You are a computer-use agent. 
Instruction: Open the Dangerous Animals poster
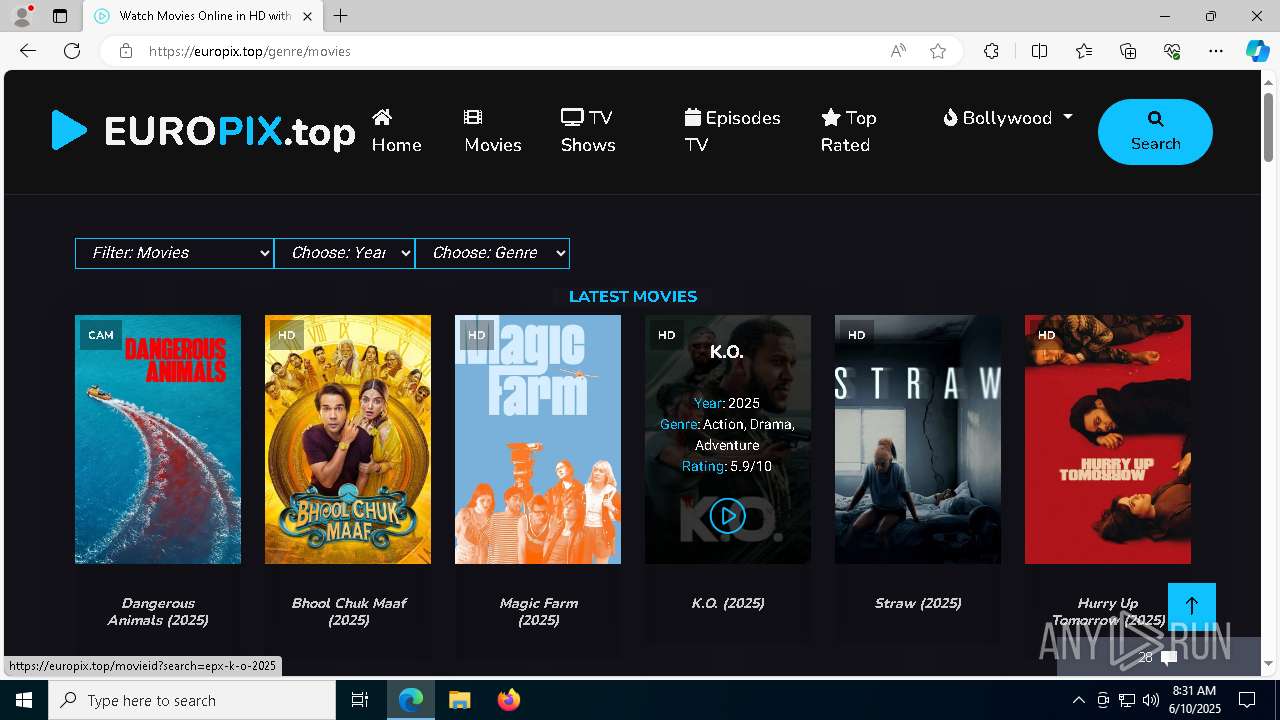click(158, 440)
